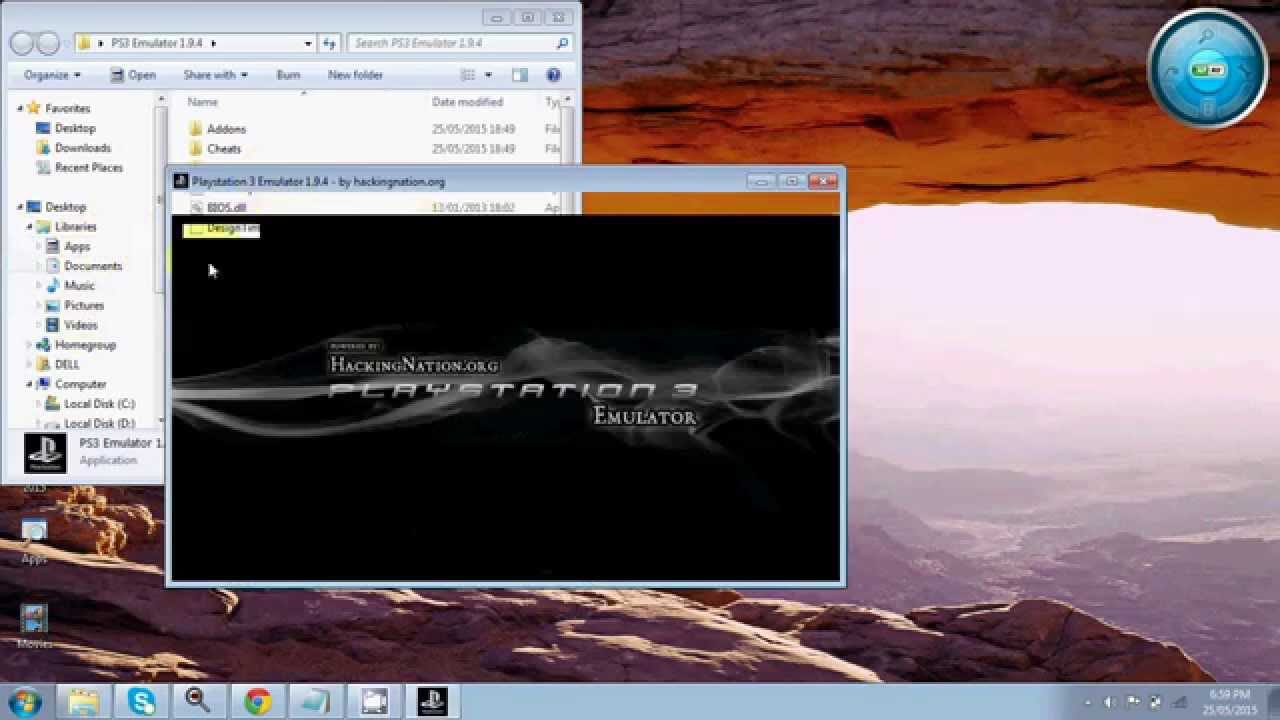Collapse the Computer tree node

pyautogui.click(x=29, y=384)
